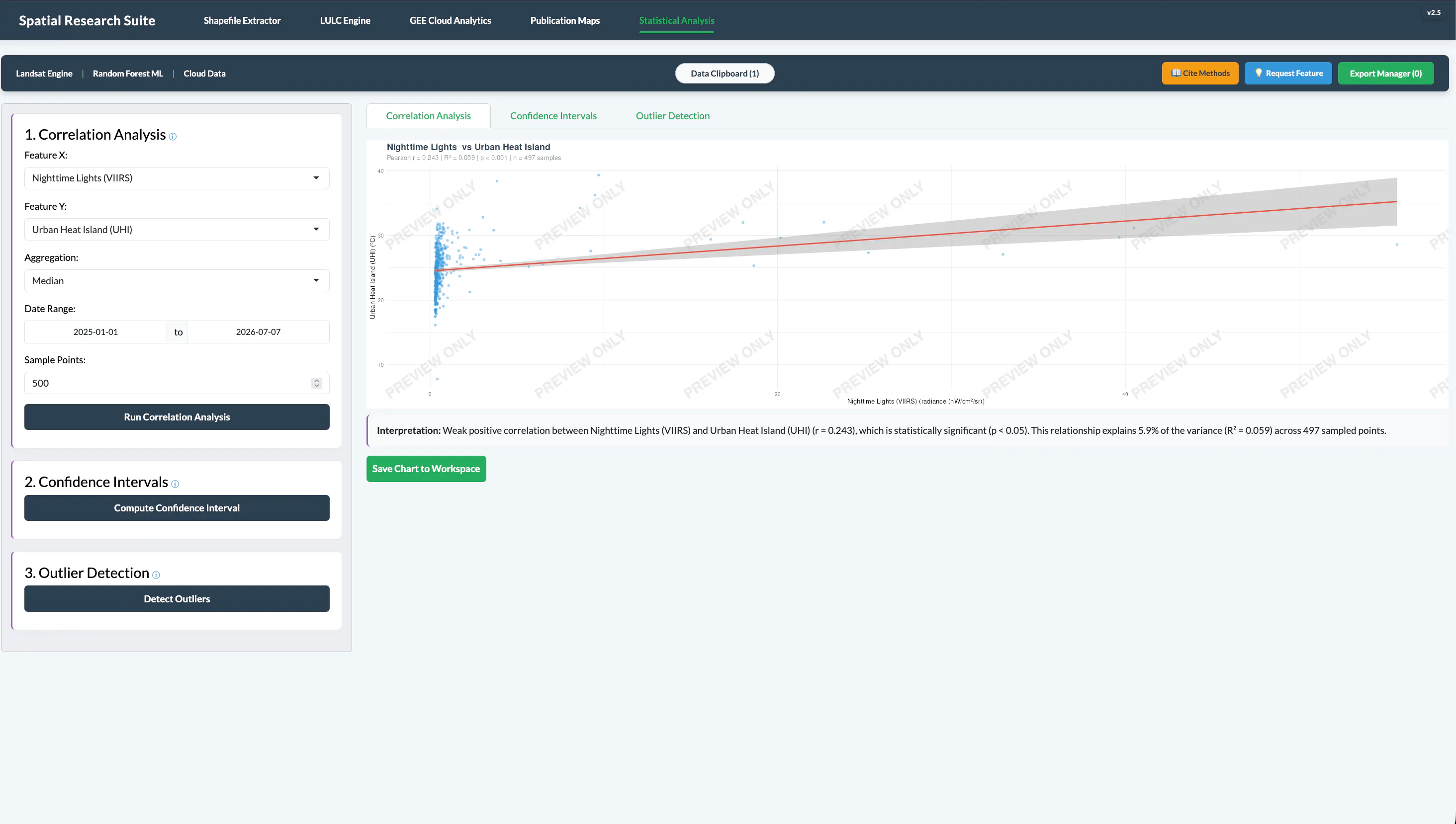Click the Sample Points field showing 500
This screenshot has width=1456, height=824.
point(177,383)
